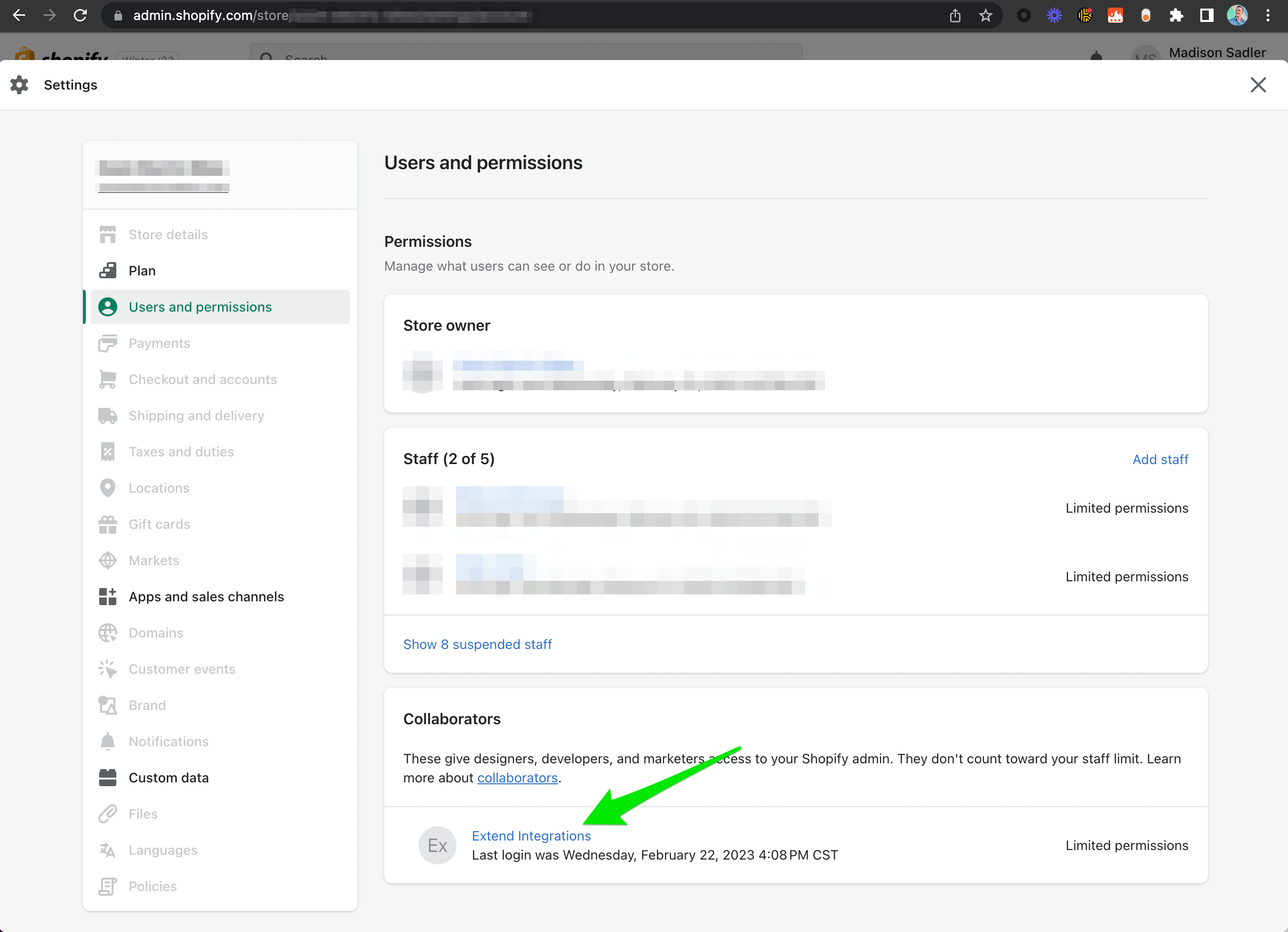Expand Show 8 suspended staff list
This screenshot has width=1288, height=932.
point(477,644)
